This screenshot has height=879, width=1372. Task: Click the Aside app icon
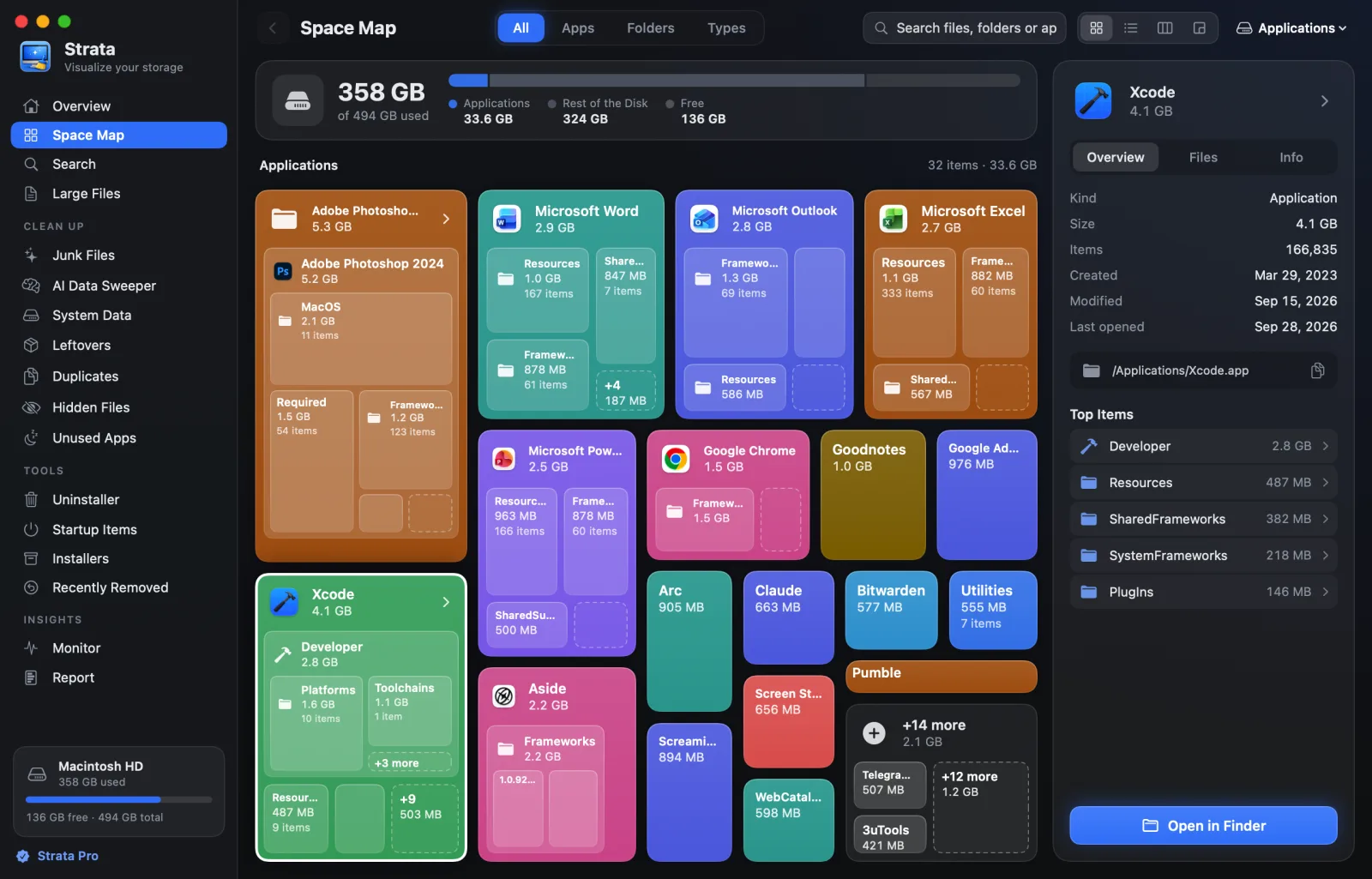click(504, 696)
